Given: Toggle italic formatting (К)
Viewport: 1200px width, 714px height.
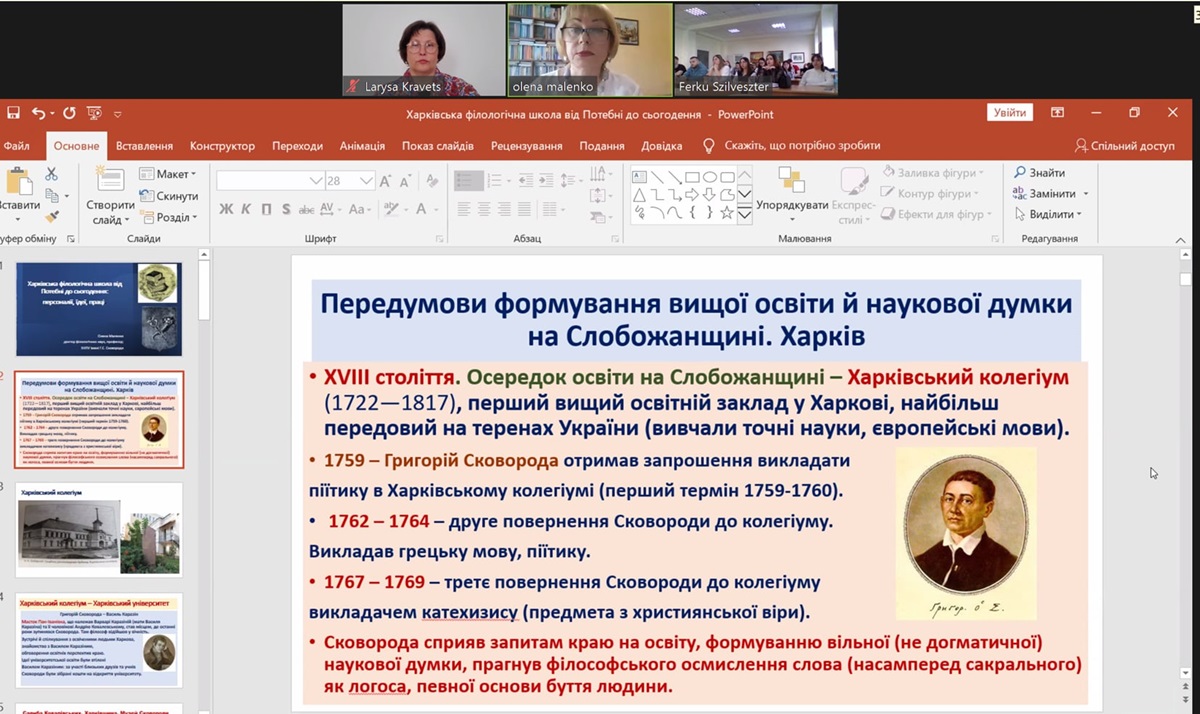Looking at the screenshot, I should 246,210.
